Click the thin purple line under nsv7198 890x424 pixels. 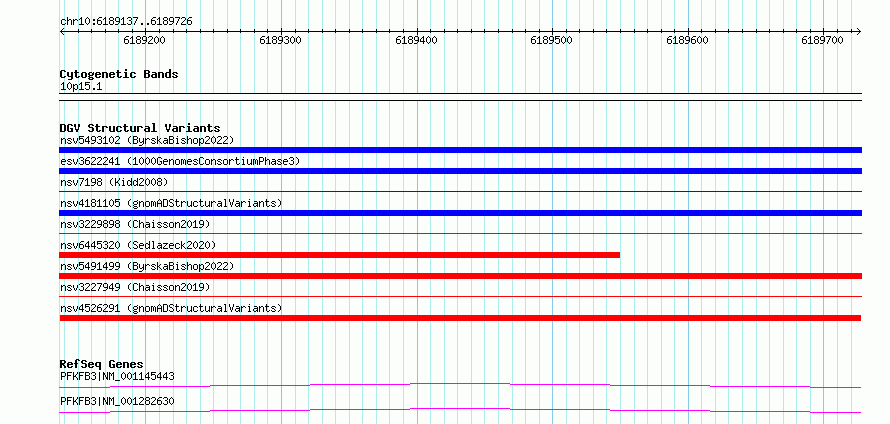coord(460,192)
